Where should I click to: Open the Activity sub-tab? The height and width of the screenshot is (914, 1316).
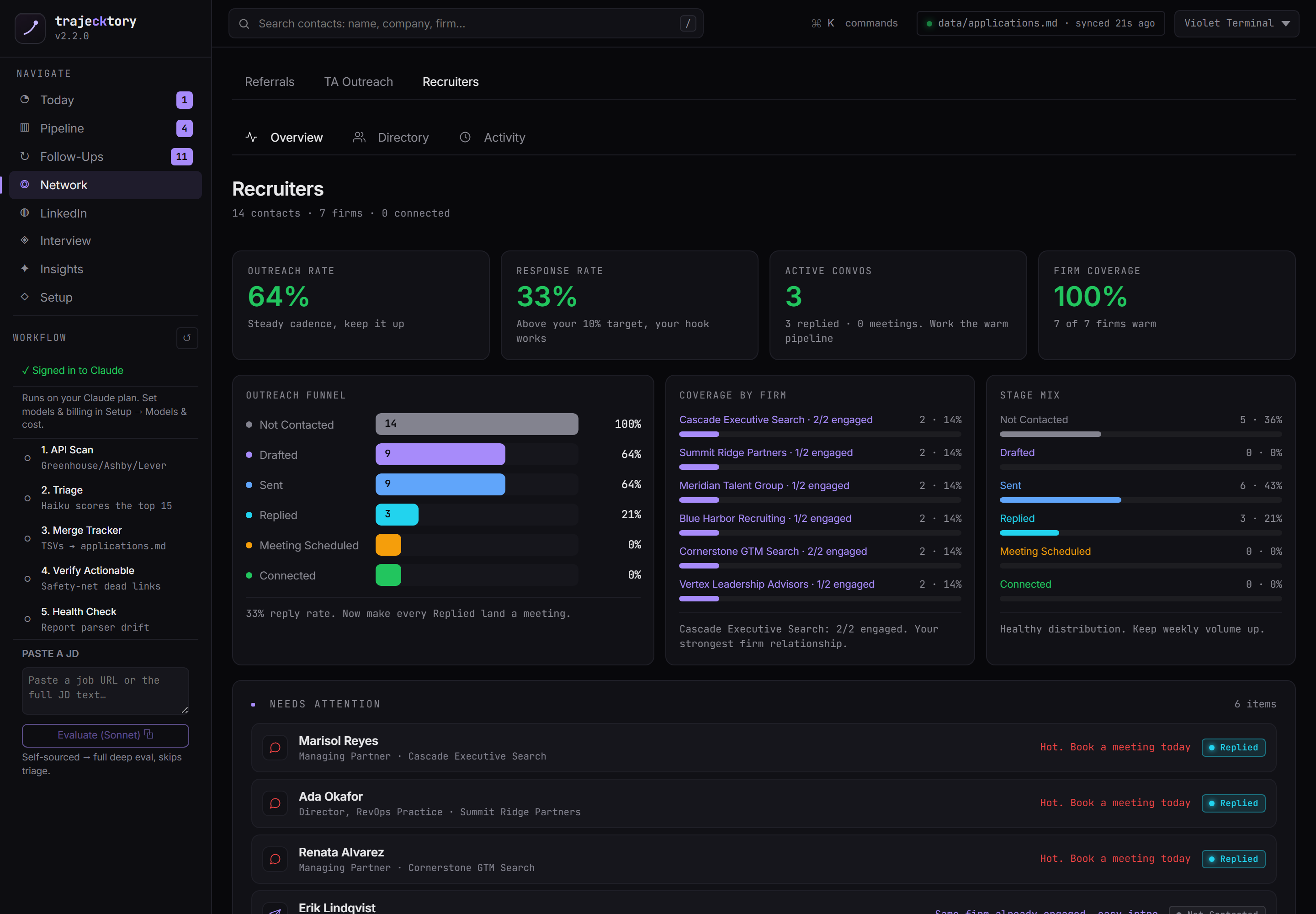click(x=493, y=138)
